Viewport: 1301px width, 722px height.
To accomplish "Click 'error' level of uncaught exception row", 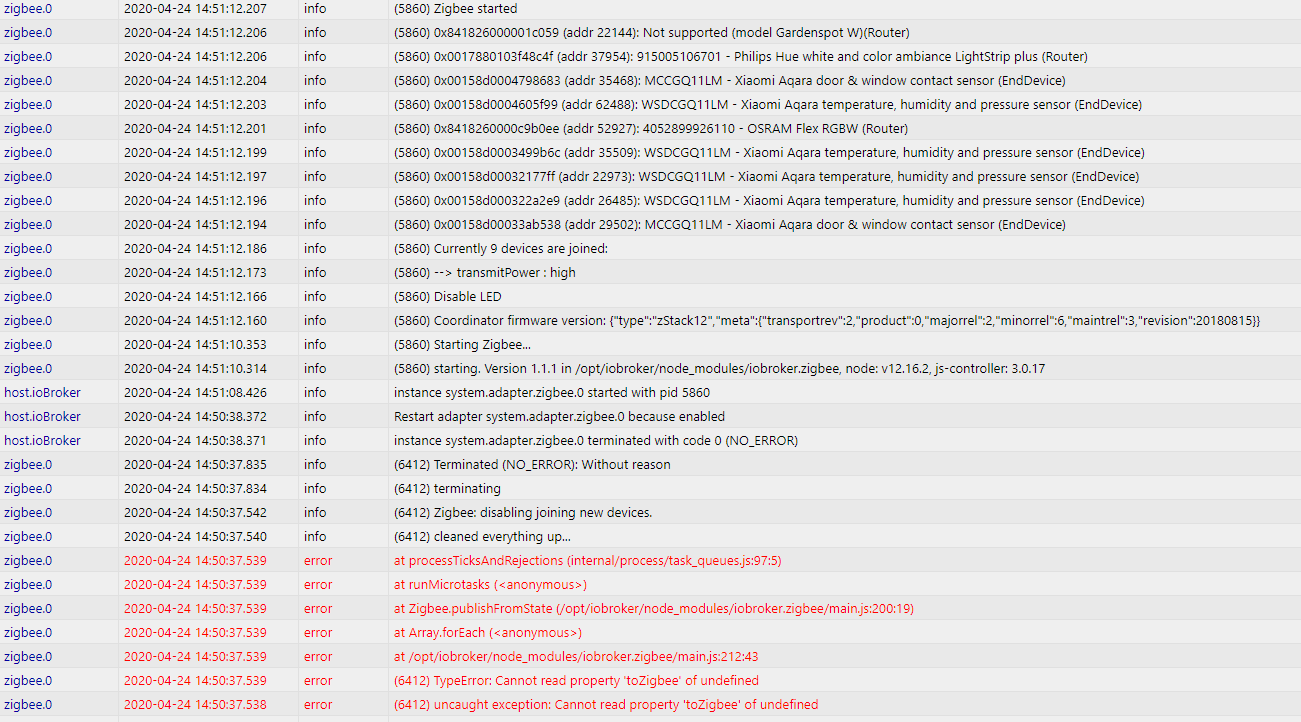I will (318, 705).
